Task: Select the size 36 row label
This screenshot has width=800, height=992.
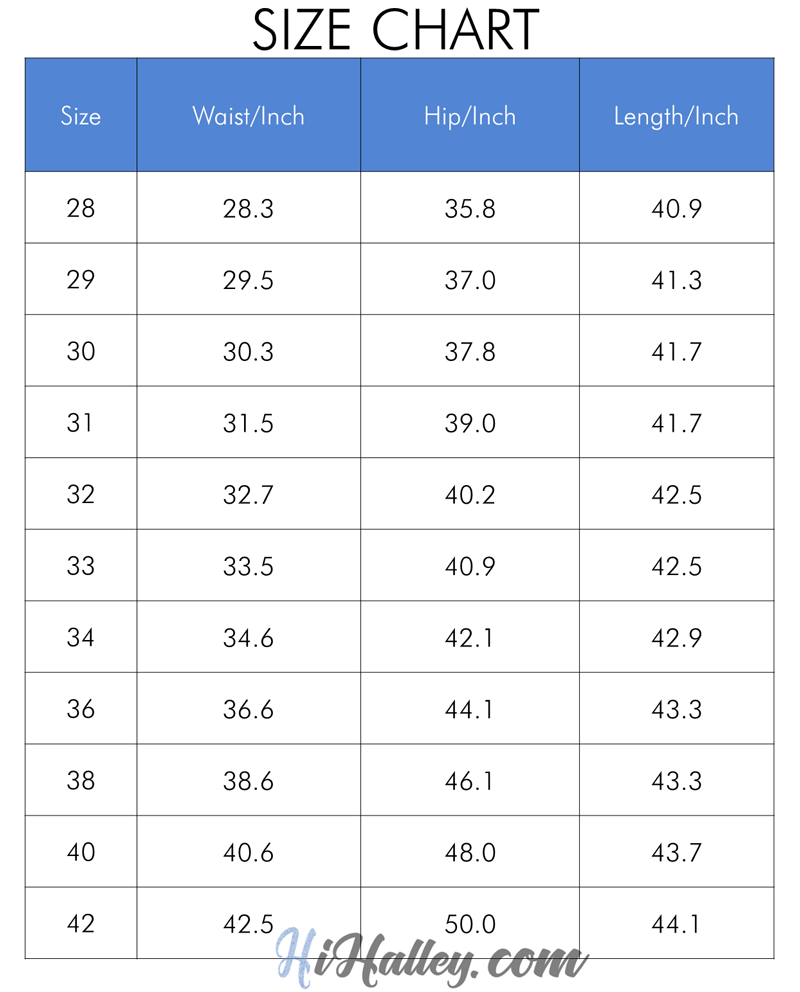Action: (81, 710)
